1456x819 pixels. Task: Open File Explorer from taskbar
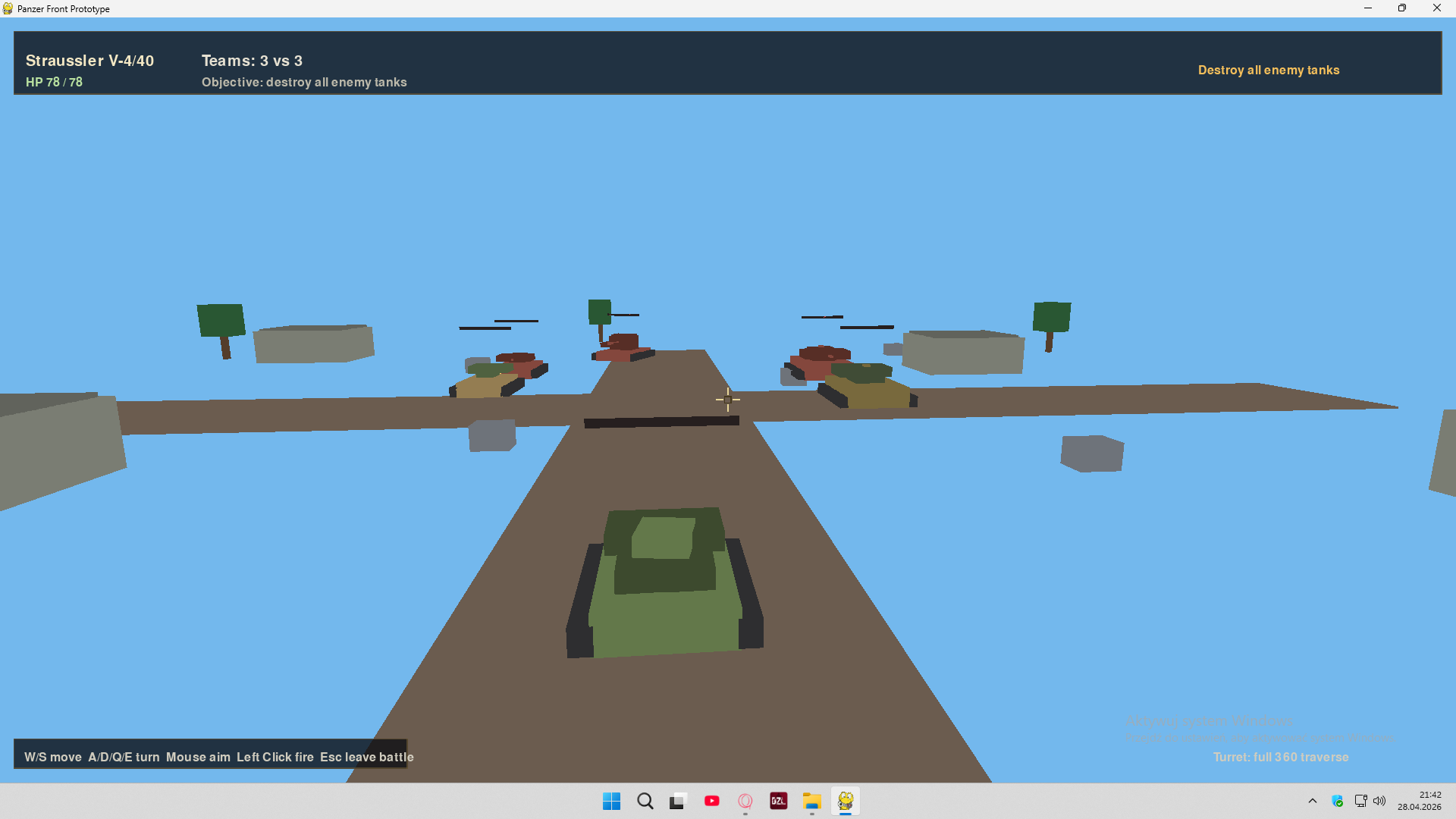coord(812,801)
